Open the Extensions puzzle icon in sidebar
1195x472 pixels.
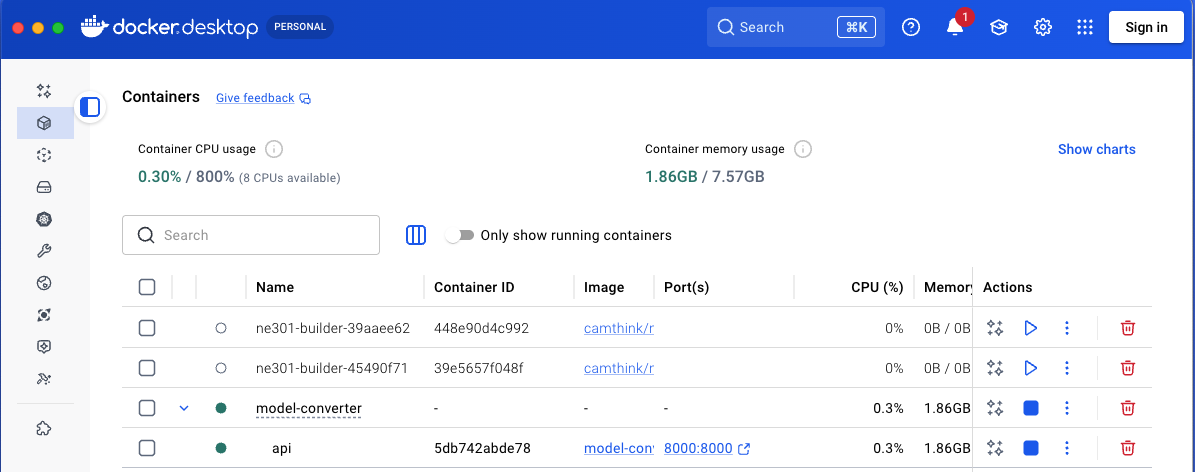pos(44,429)
